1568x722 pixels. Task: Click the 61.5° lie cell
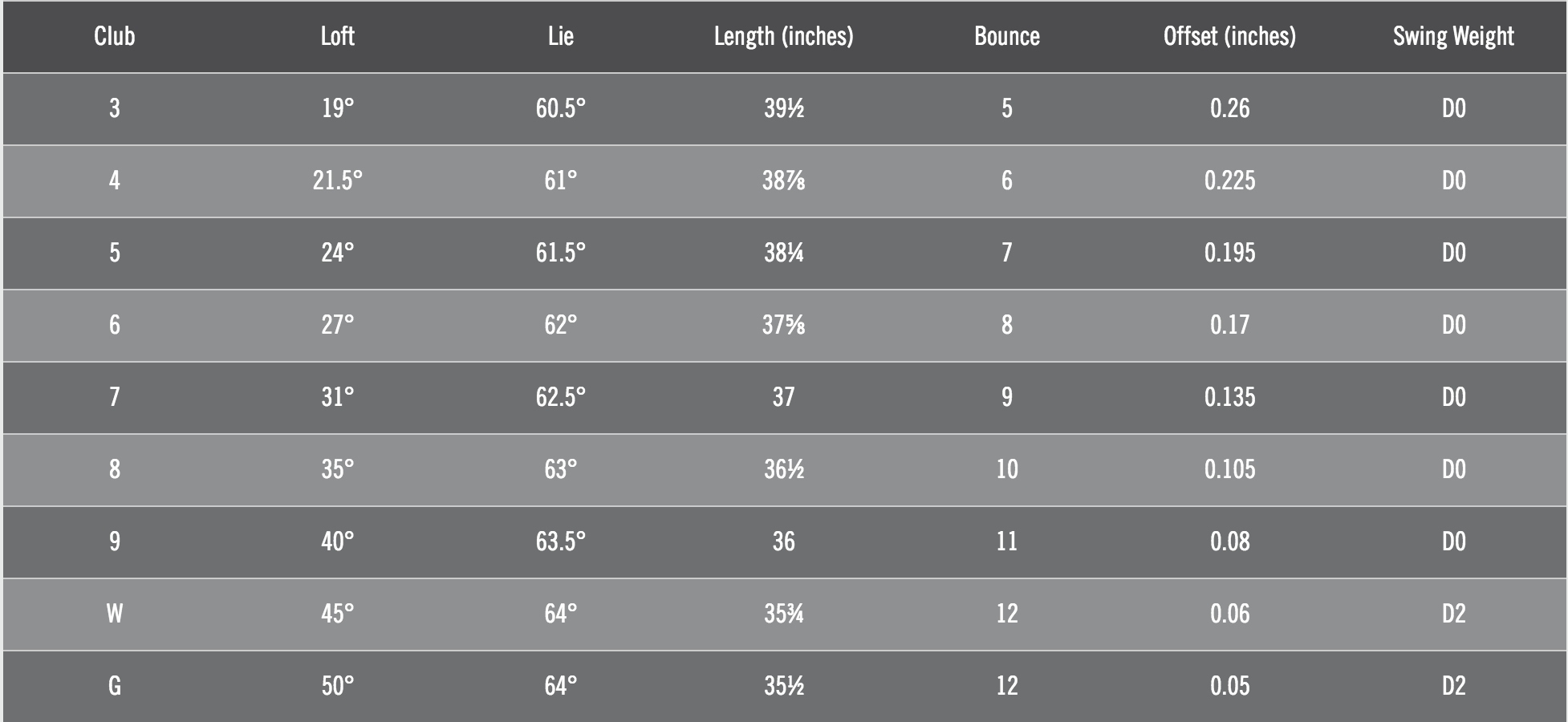560,253
